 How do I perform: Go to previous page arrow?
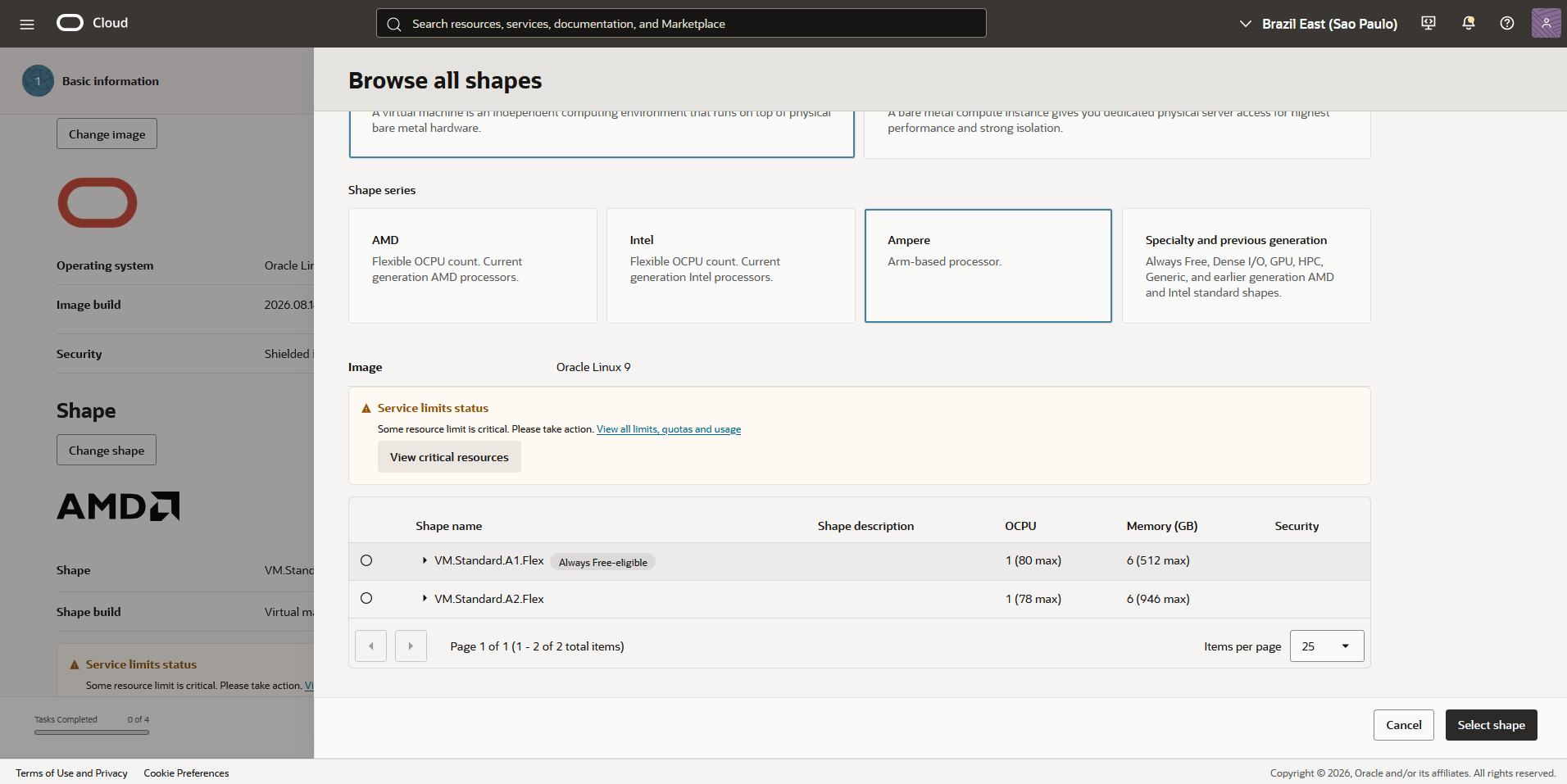click(x=371, y=646)
